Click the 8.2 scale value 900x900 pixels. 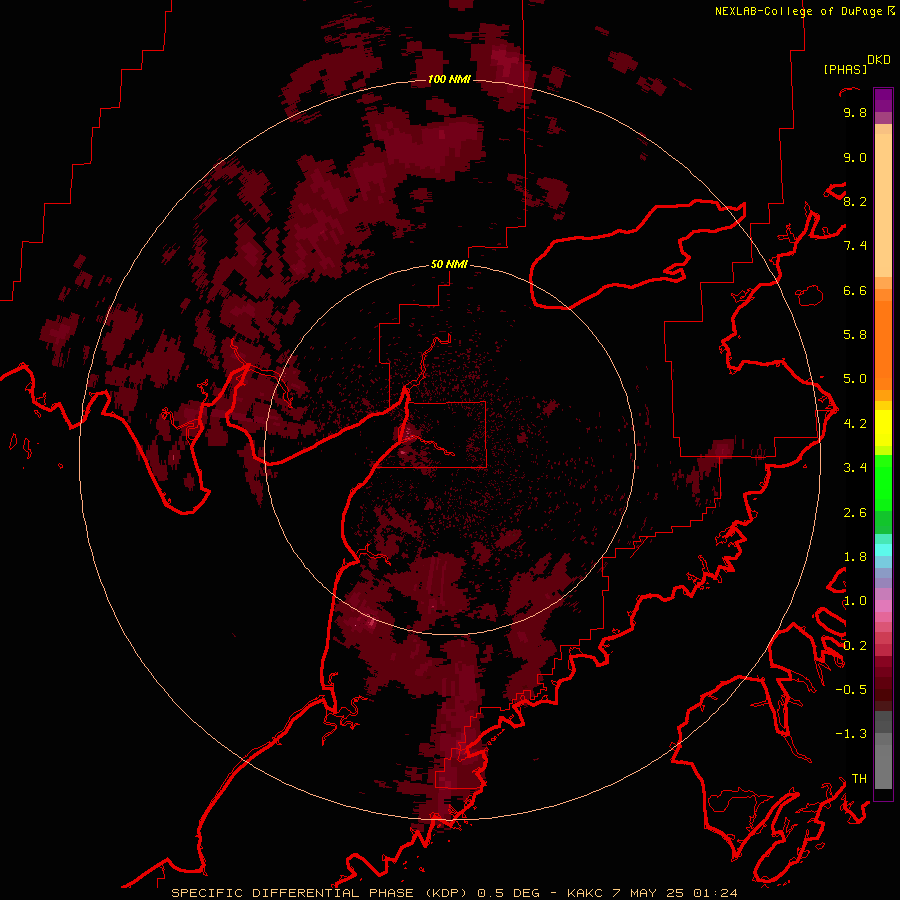point(855,201)
